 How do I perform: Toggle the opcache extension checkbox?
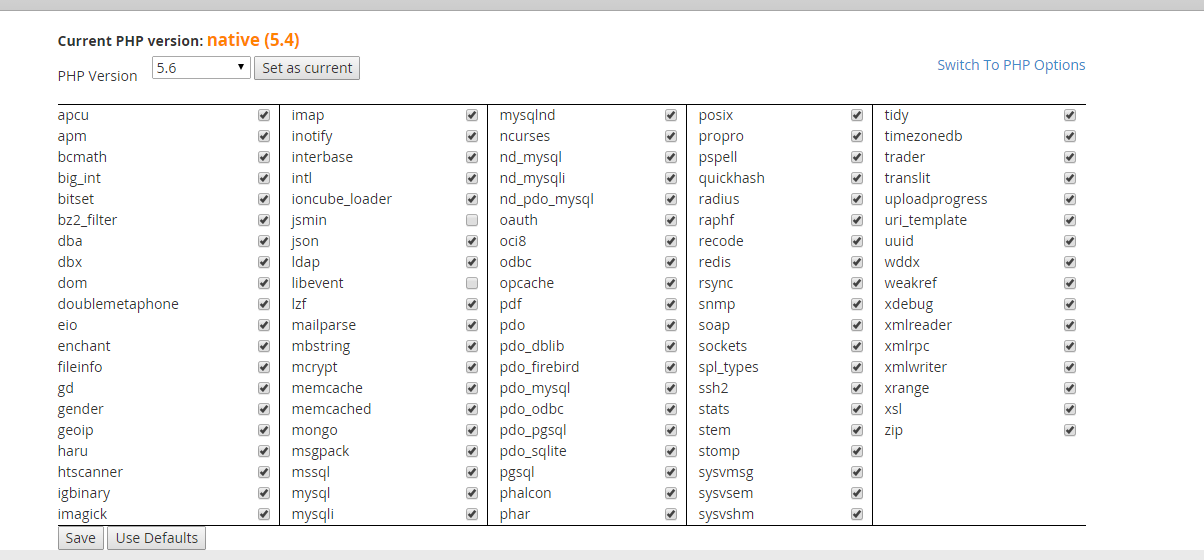[x=671, y=283]
